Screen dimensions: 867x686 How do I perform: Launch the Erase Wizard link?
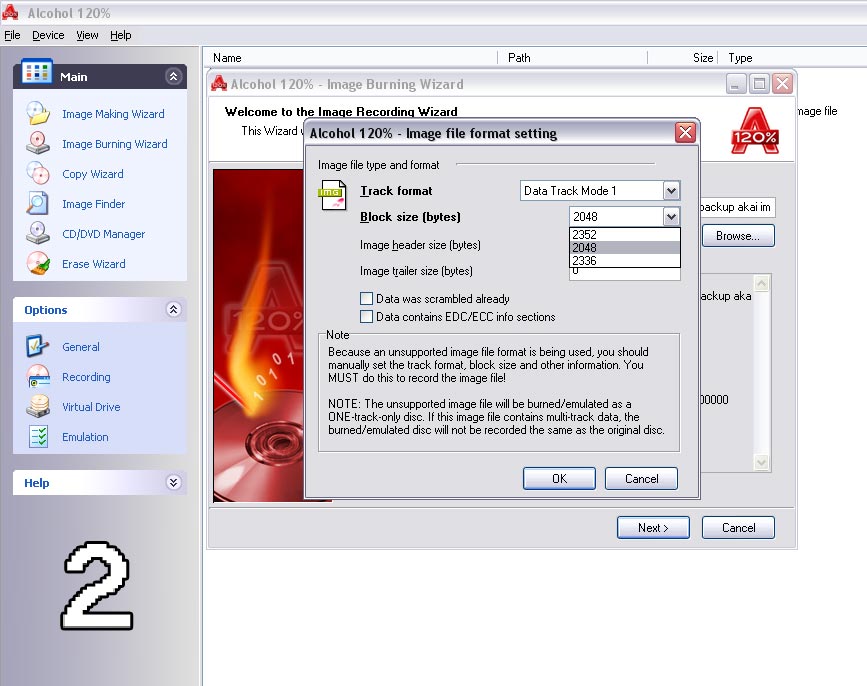click(93, 264)
